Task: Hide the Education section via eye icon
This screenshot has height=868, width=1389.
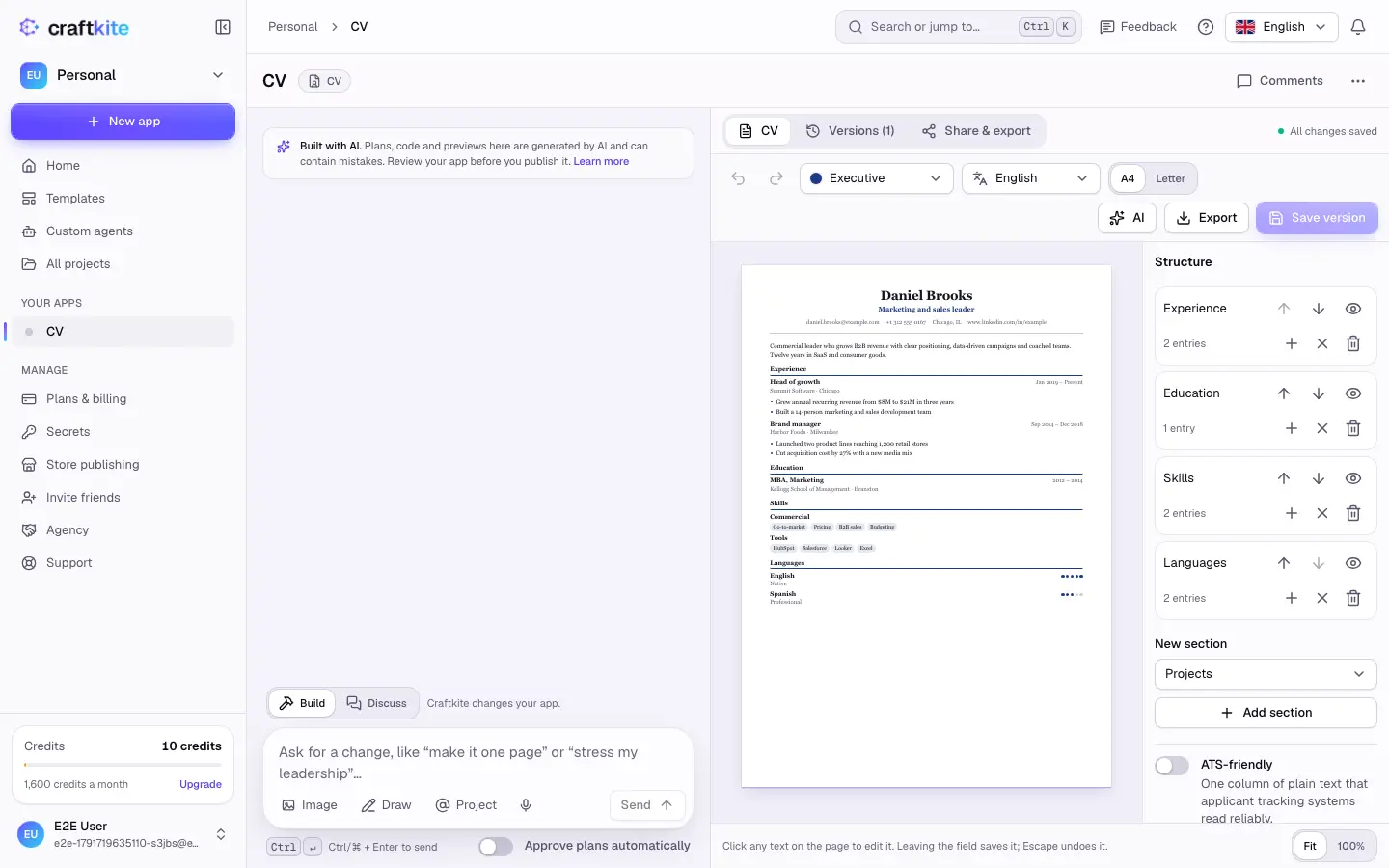Action: click(x=1353, y=393)
